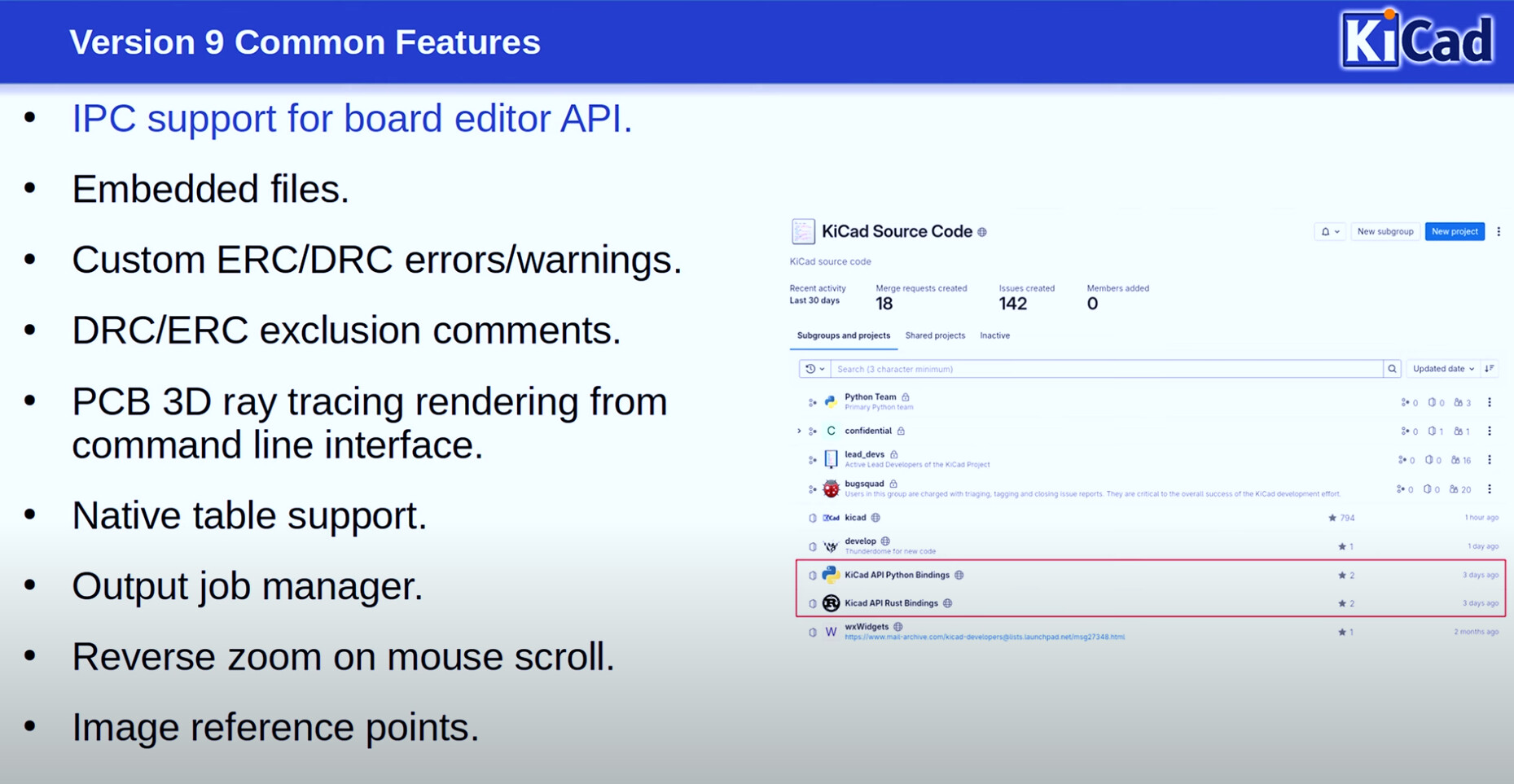Open kebab menu on lead_devs row
1514x784 pixels.
[x=1490, y=460]
